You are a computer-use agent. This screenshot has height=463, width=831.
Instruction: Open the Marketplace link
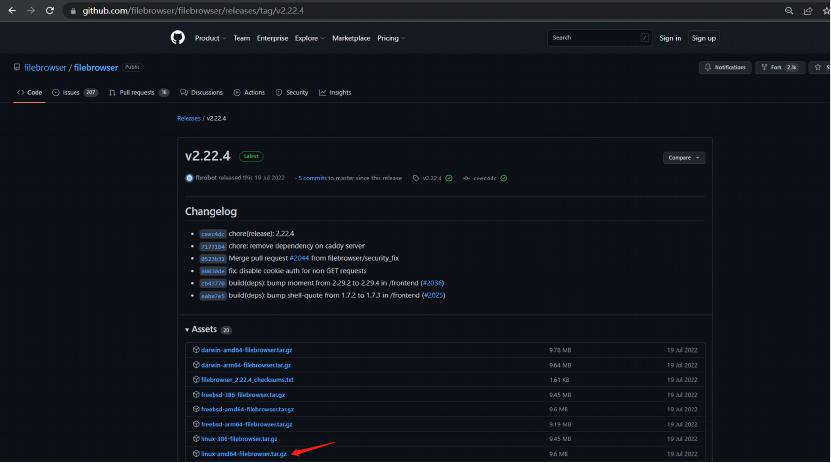351,38
